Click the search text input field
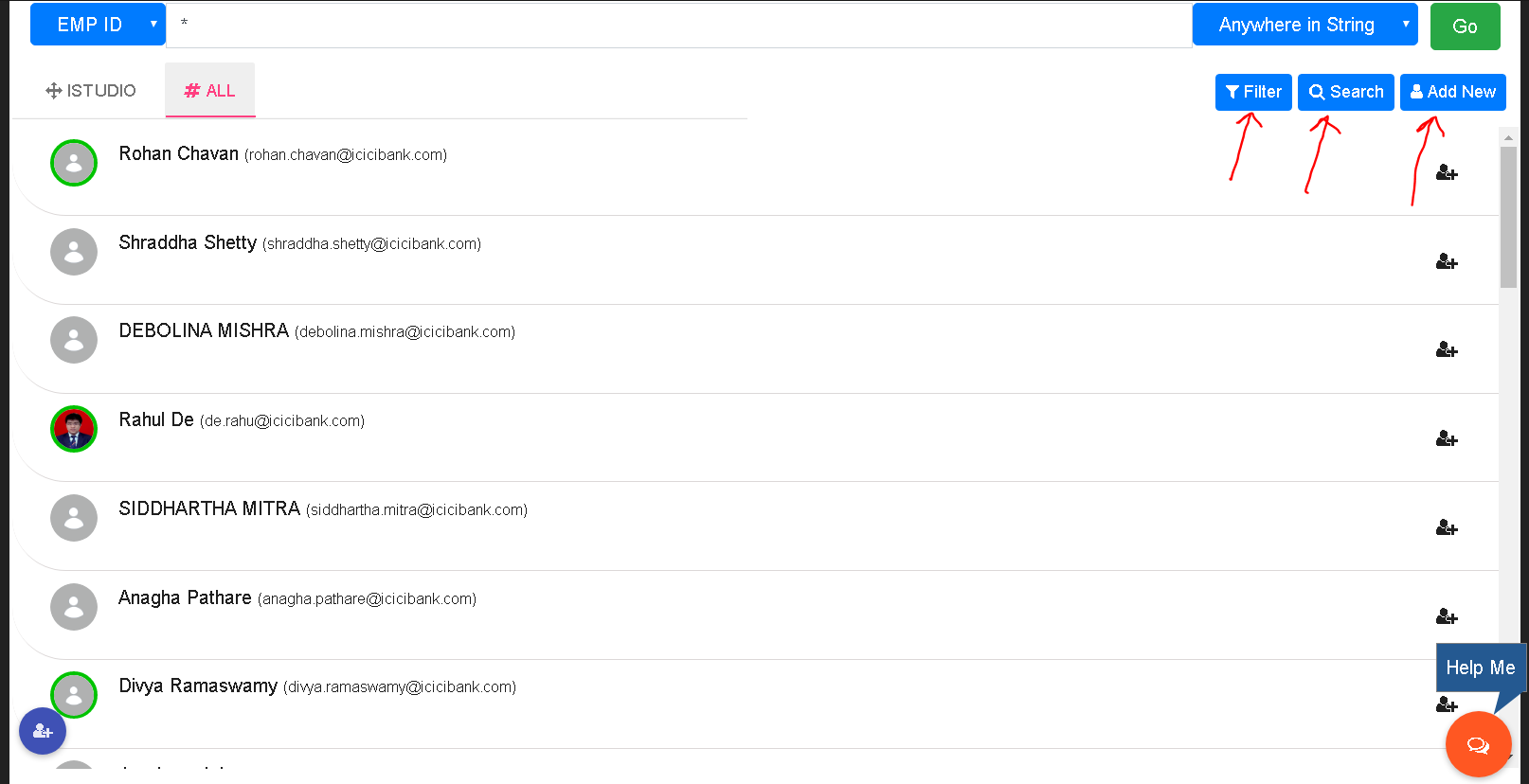 tap(679, 25)
